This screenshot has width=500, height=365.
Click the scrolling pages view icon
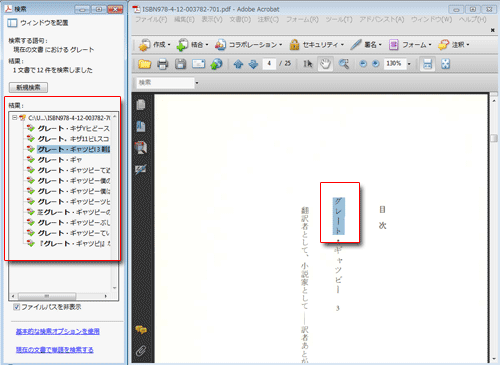click(427, 64)
